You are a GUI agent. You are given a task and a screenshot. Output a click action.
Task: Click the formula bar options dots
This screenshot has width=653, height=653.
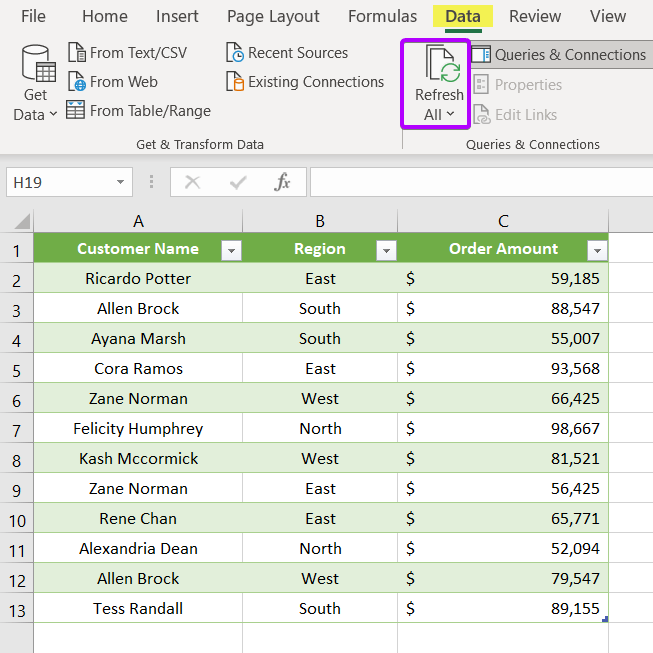151,182
